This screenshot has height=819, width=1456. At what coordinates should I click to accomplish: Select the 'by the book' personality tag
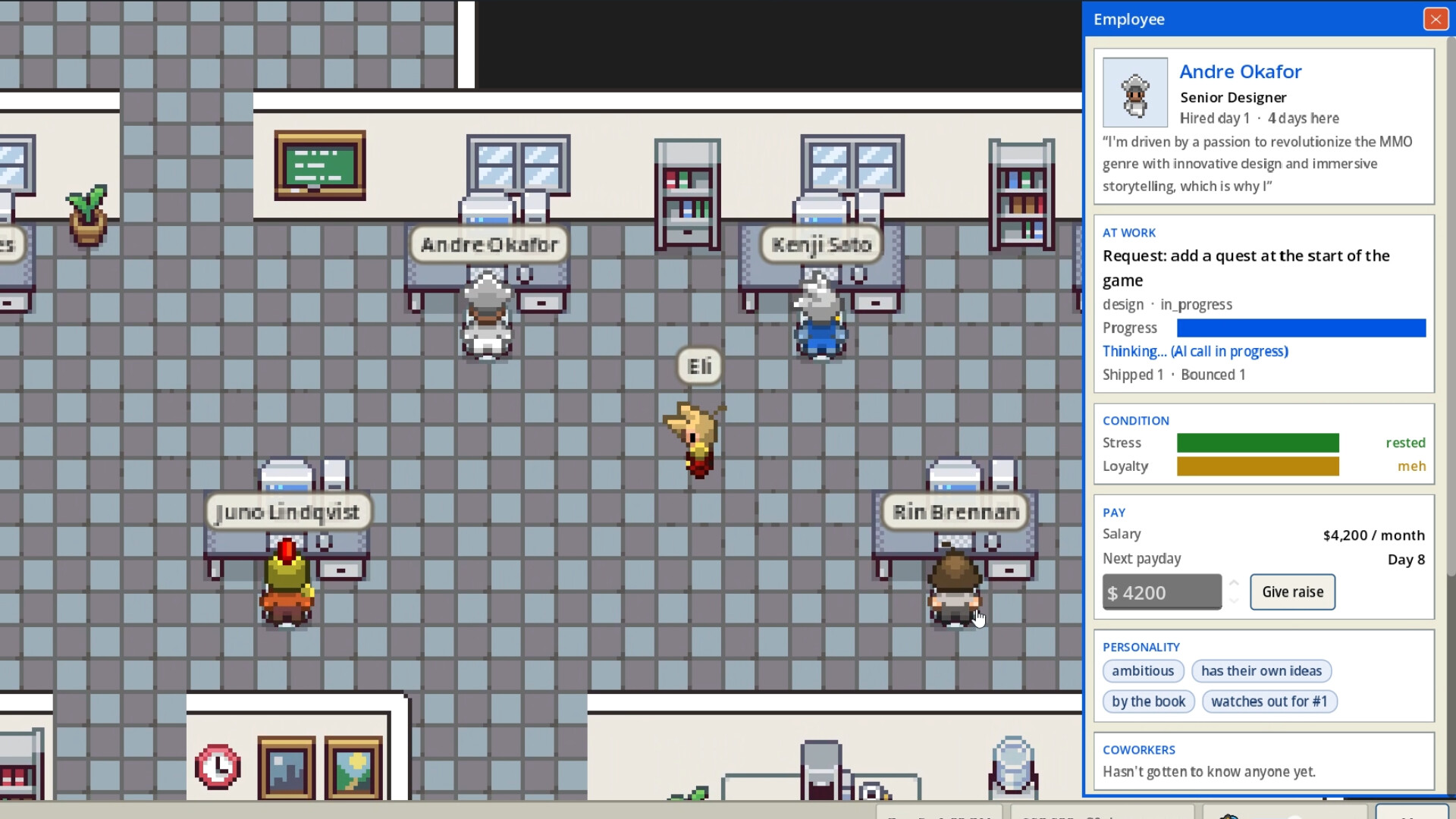pos(1148,701)
